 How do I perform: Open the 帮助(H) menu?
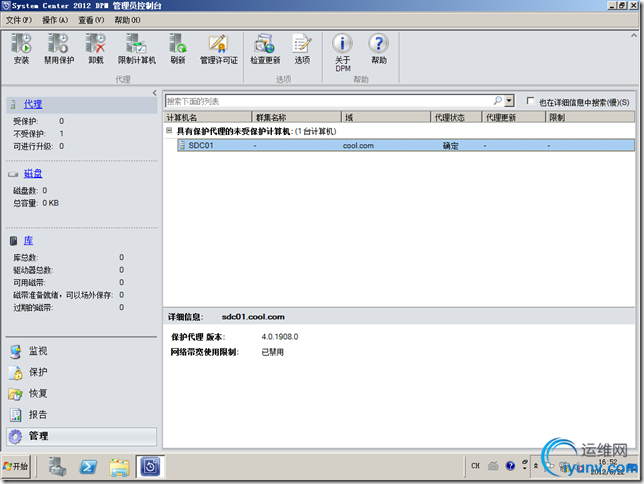(127, 20)
